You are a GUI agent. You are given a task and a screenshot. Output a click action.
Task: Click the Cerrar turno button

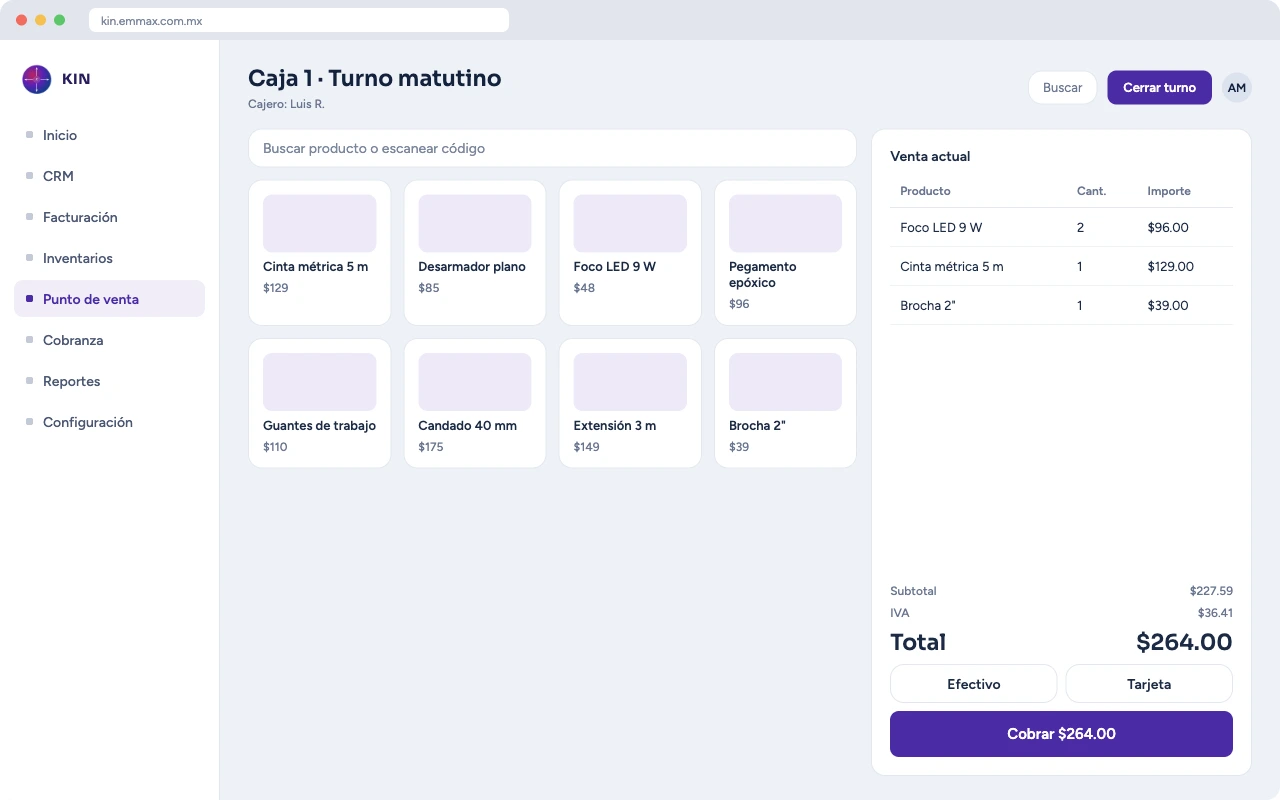[1159, 88]
